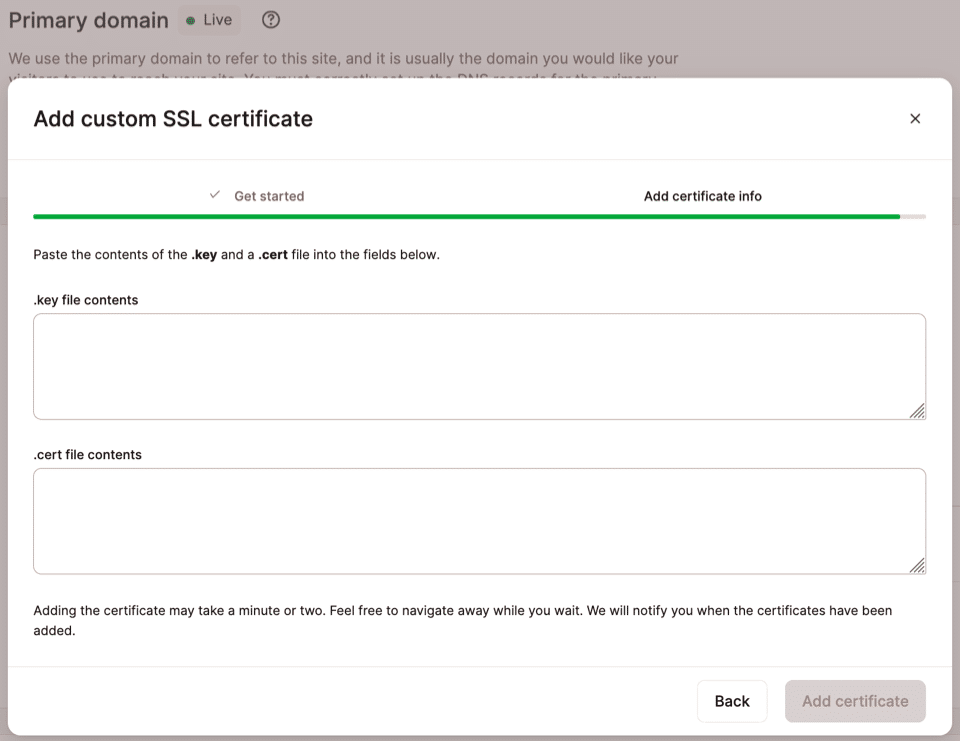Submit with the Add certificate button
Screen dimensions: 960x741
(855, 701)
